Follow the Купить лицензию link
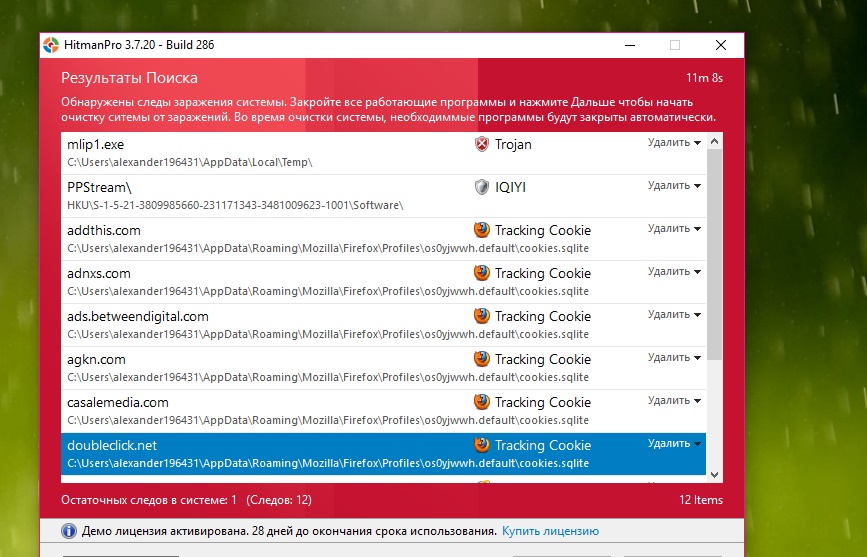This screenshot has width=867, height=557. pos(550,532)
